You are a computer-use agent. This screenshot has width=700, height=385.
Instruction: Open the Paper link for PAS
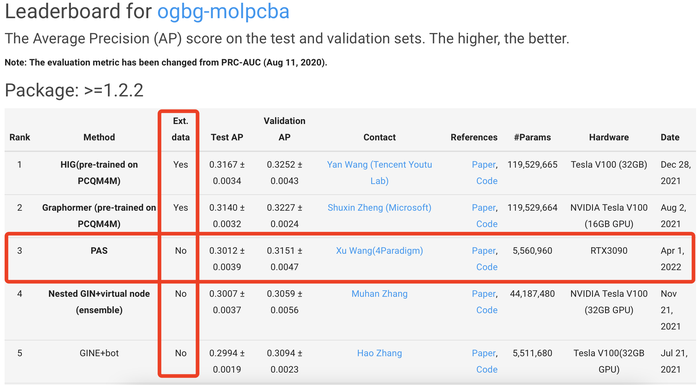pos(483,251)
